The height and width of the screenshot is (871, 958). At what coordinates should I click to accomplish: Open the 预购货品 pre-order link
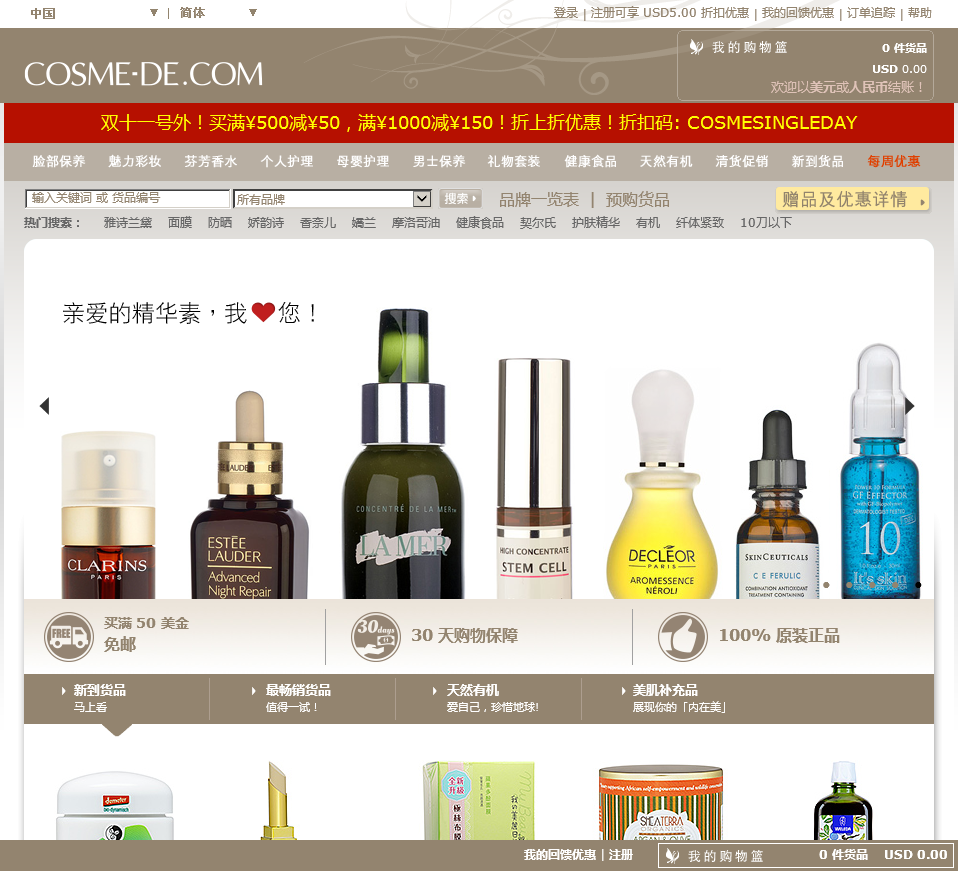point(637,200)
